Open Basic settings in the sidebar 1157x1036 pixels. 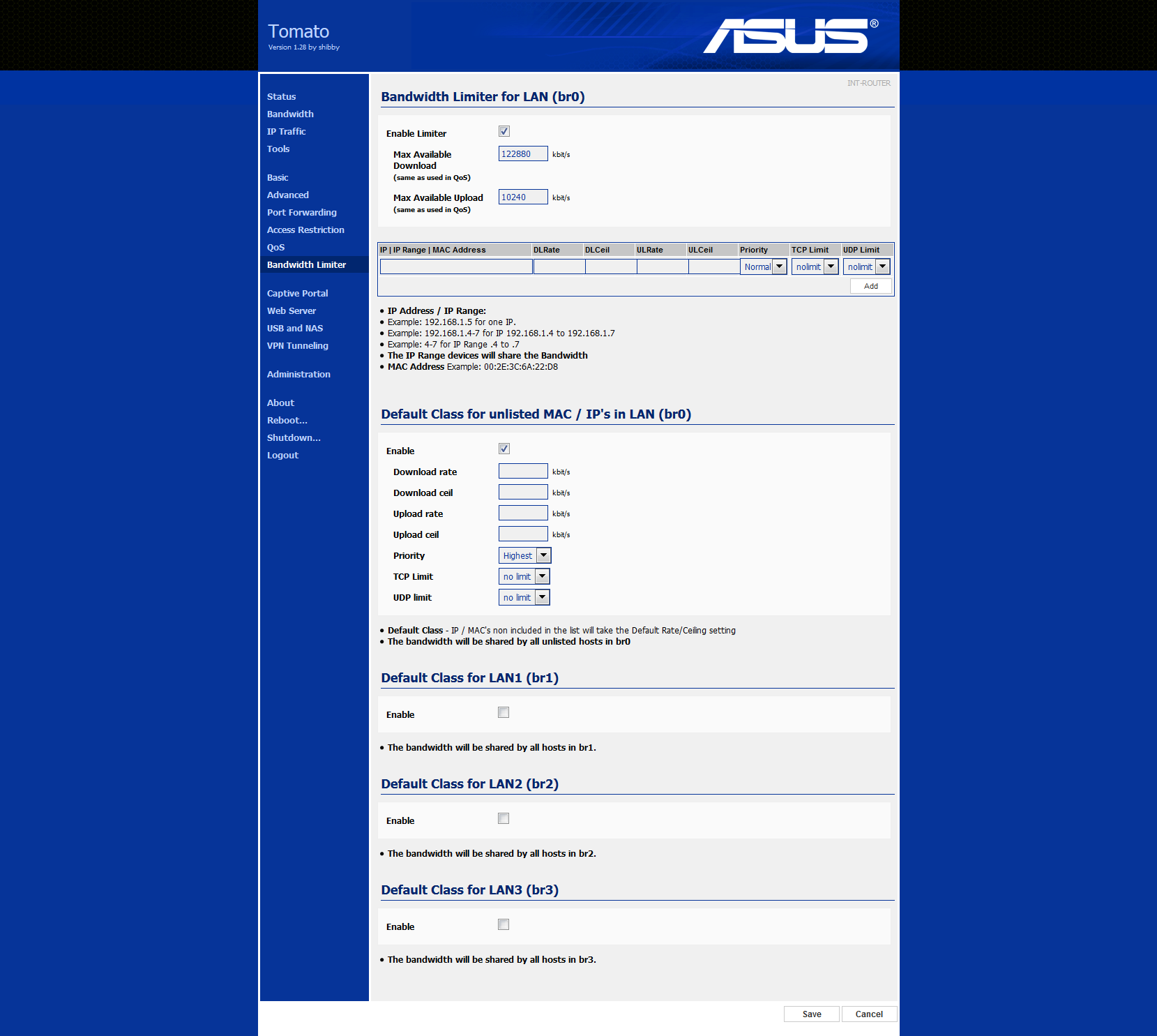pyautogui.click(x=277, y=177)
